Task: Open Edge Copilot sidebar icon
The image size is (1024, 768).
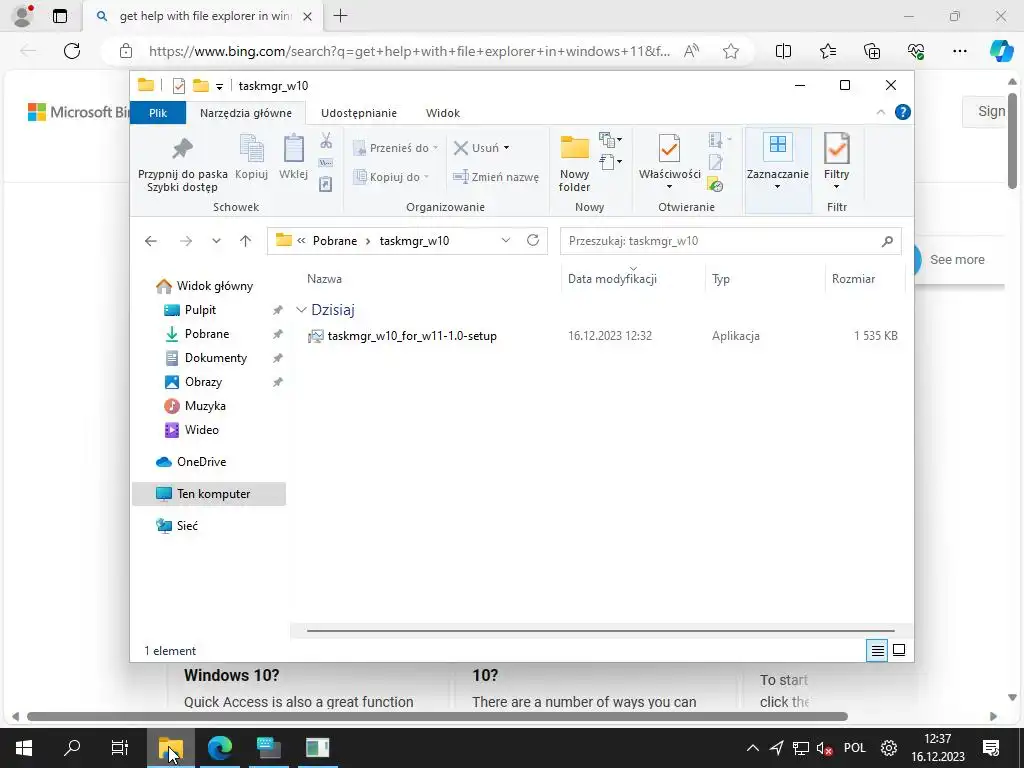Action: 1000,51
